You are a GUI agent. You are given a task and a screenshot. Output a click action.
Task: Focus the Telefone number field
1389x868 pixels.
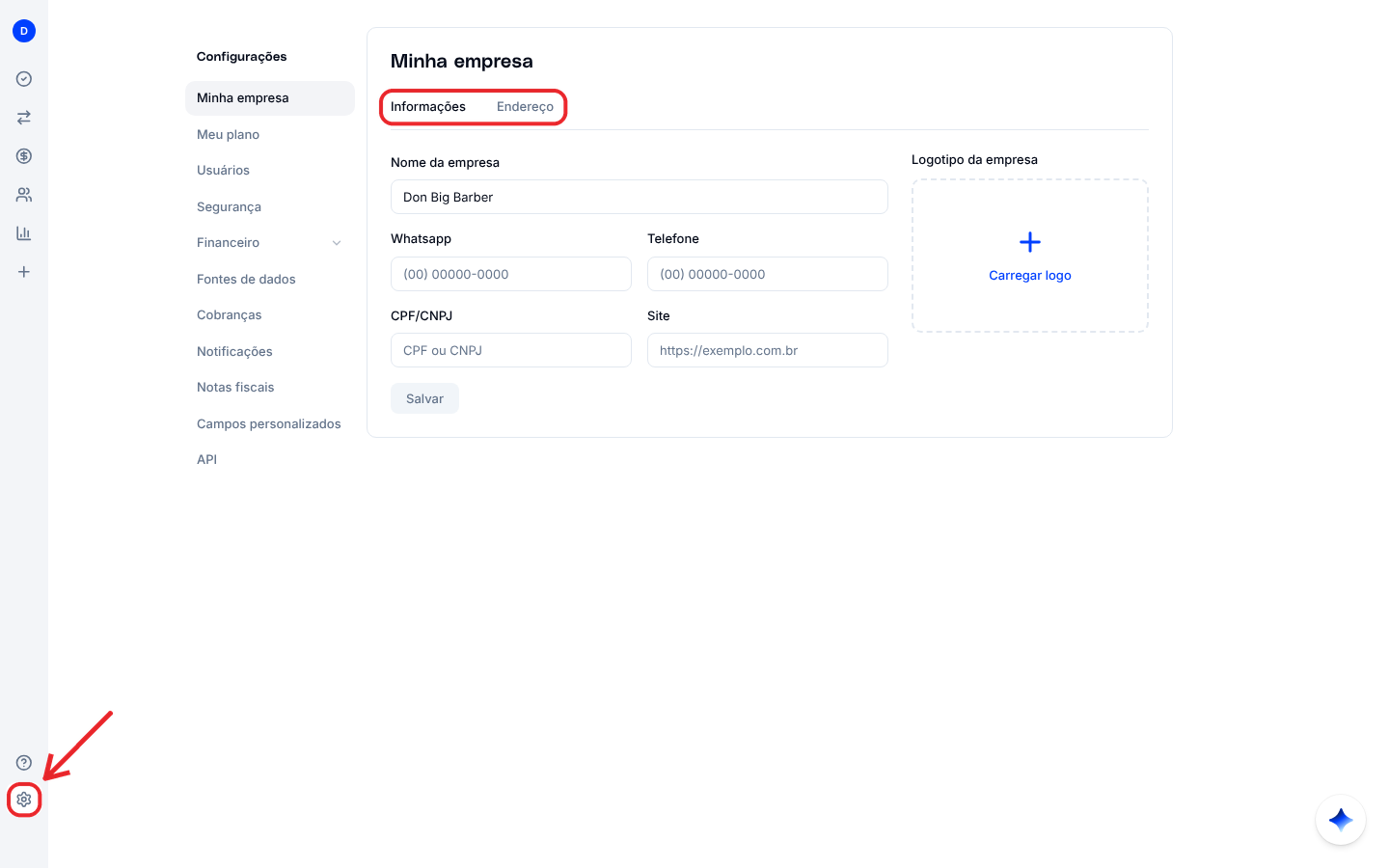768,274
